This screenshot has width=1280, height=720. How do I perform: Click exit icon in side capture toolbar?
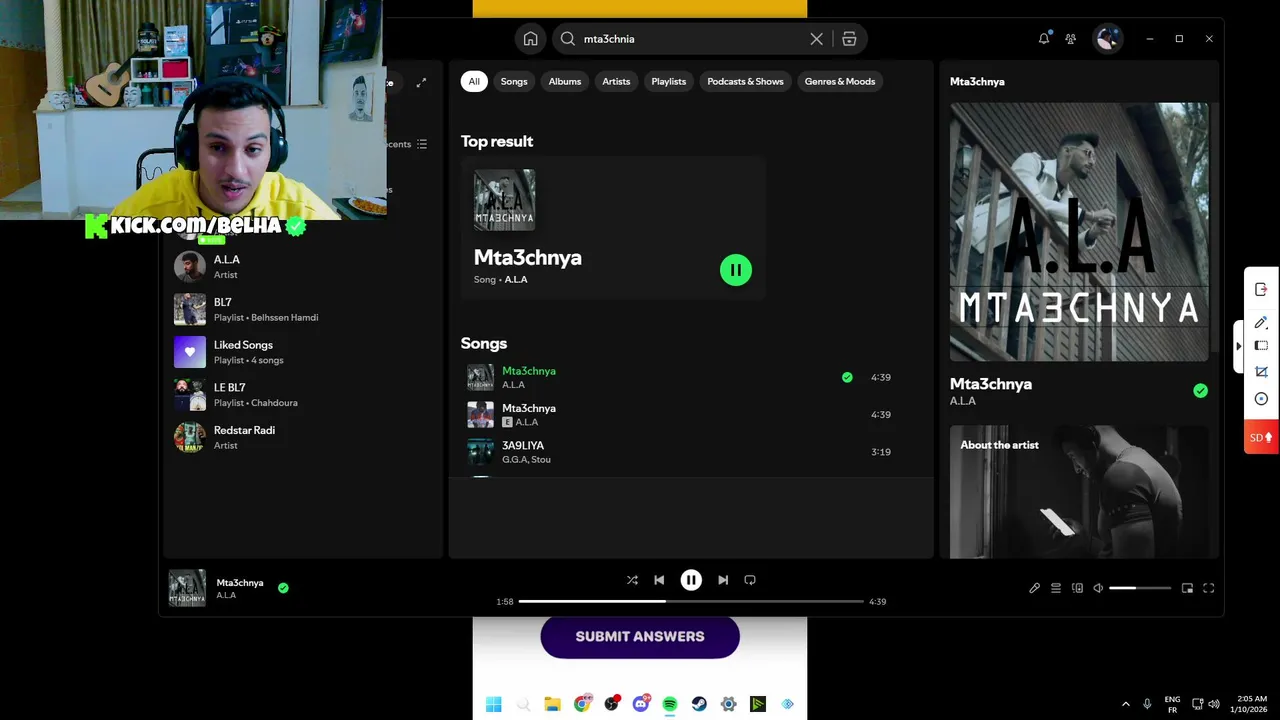(1261, 289)
